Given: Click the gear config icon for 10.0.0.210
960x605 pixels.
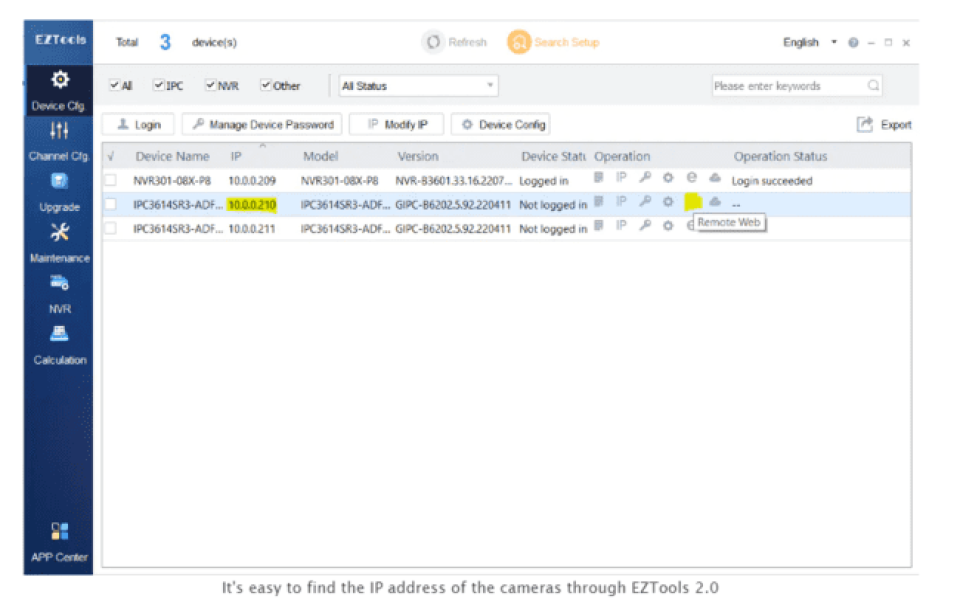Looking at the screenshot, I should (668, 204).
